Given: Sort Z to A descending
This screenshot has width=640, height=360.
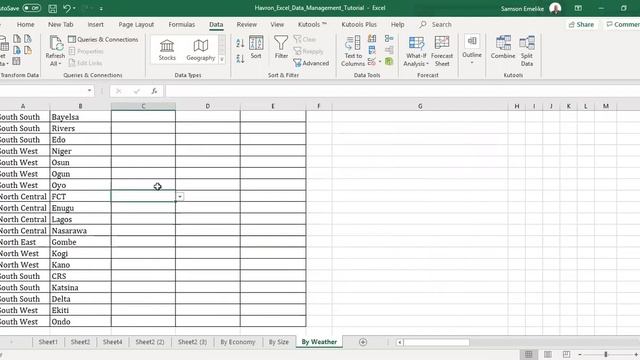Looking at the screenshot, I should [240, 59].
